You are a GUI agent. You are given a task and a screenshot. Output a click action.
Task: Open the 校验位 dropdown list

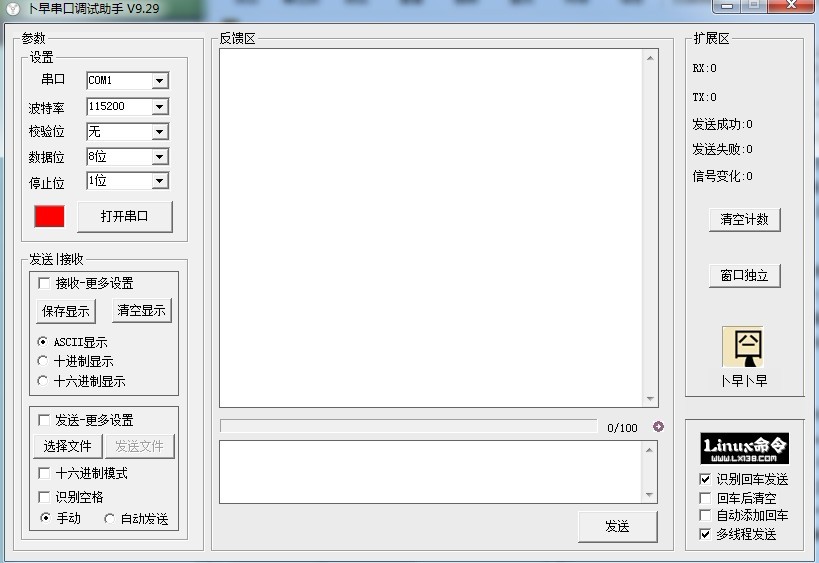pyautogui.click(x=159, y=132)
